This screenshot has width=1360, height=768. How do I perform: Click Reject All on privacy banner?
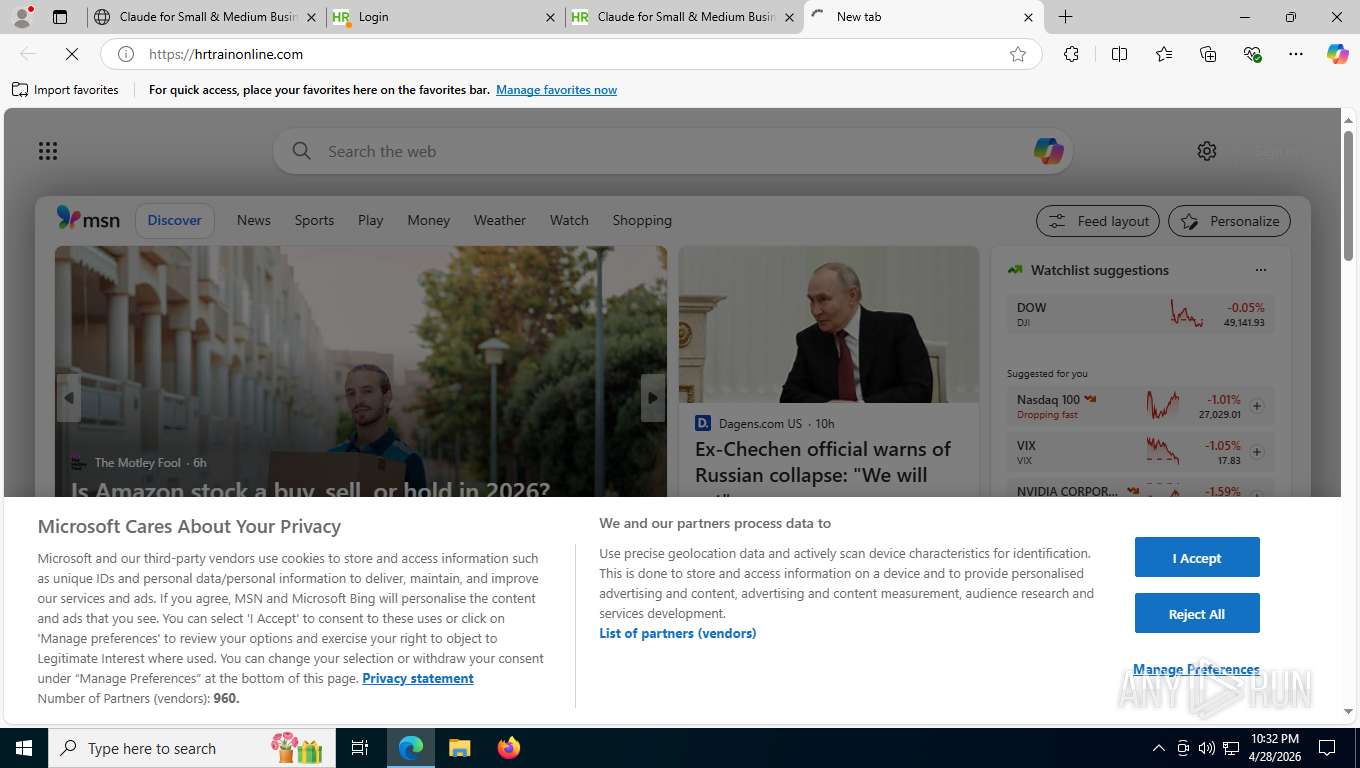(x=1197, y=614)
